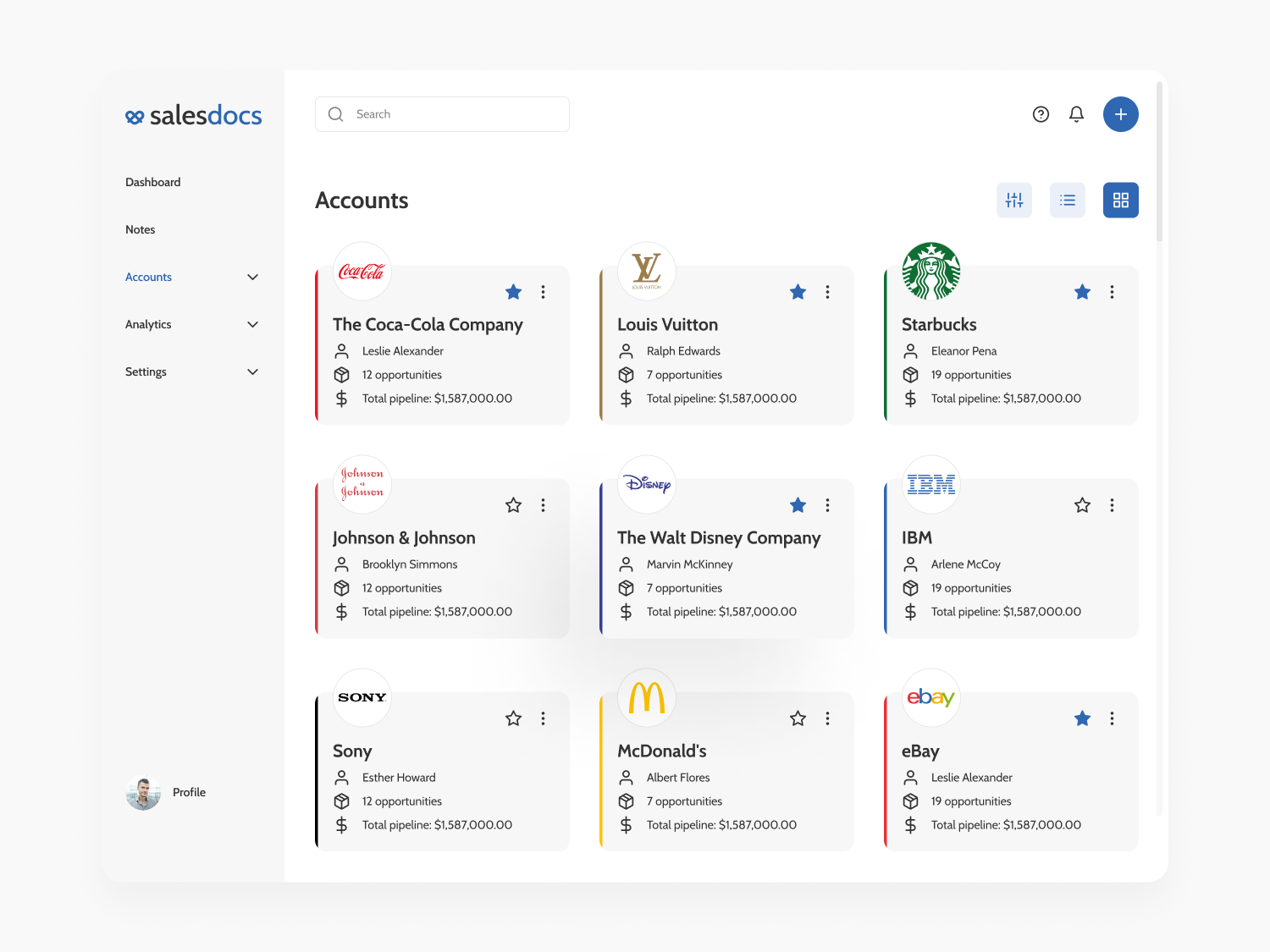The image size is (1270, 952).
Task: Click owner Arlene McCoy on IBM card
Action: click(x=966, y=564)
